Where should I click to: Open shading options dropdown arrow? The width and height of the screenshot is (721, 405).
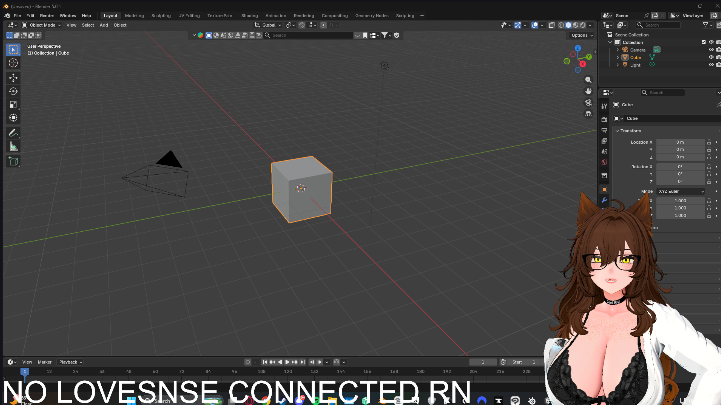[x=590, y=25]
